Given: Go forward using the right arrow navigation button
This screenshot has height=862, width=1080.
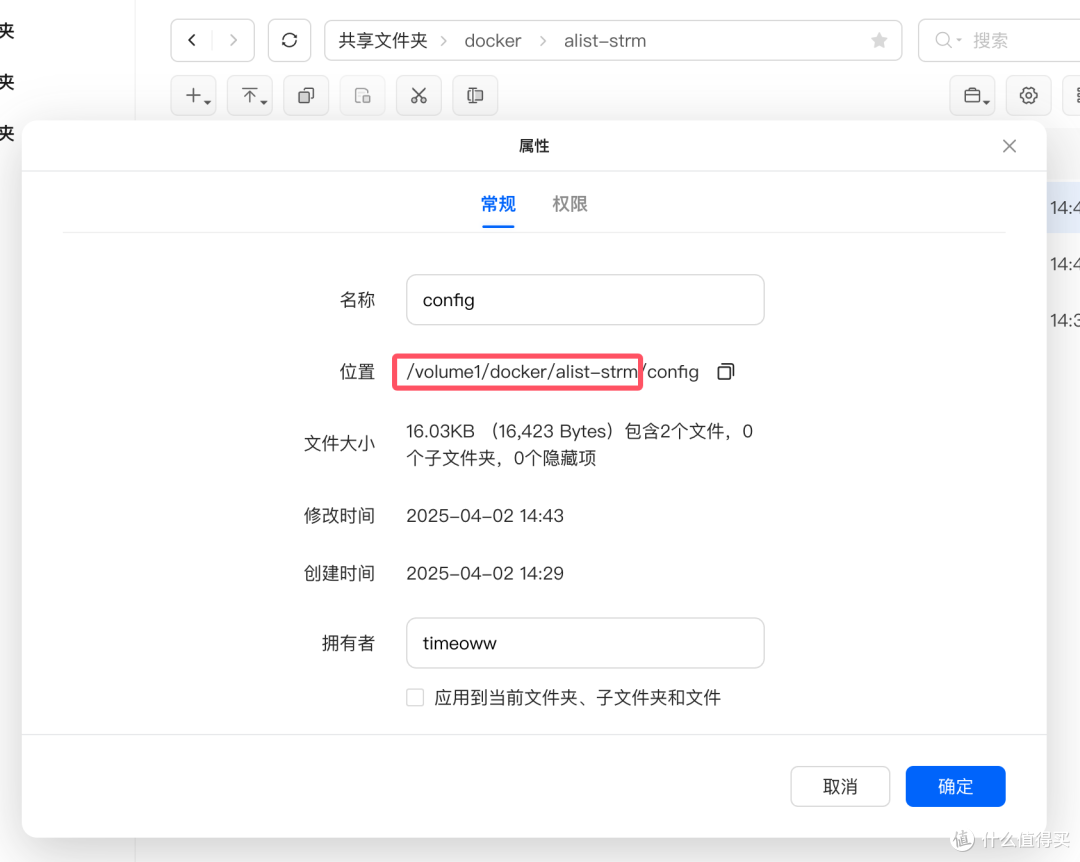Looking at the screenshot, I should tap(233, 41).
